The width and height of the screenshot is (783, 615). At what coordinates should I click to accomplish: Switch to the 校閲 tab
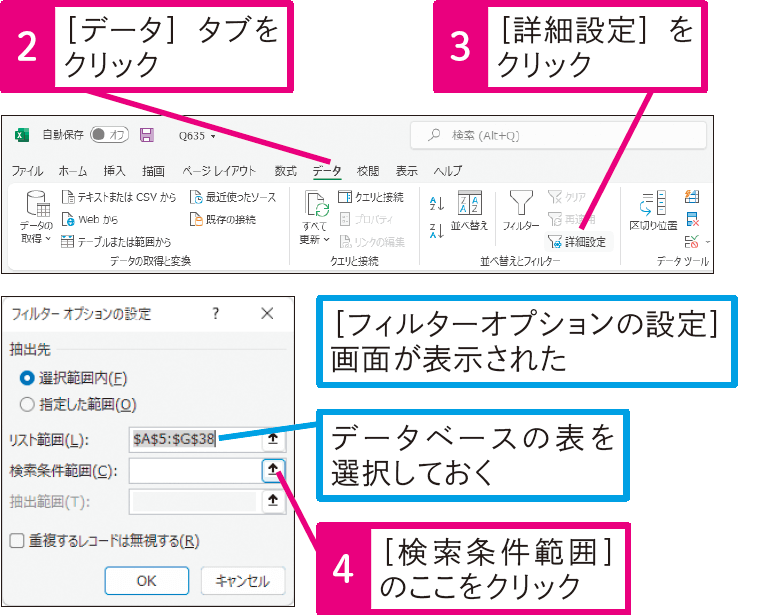point(368,171)
